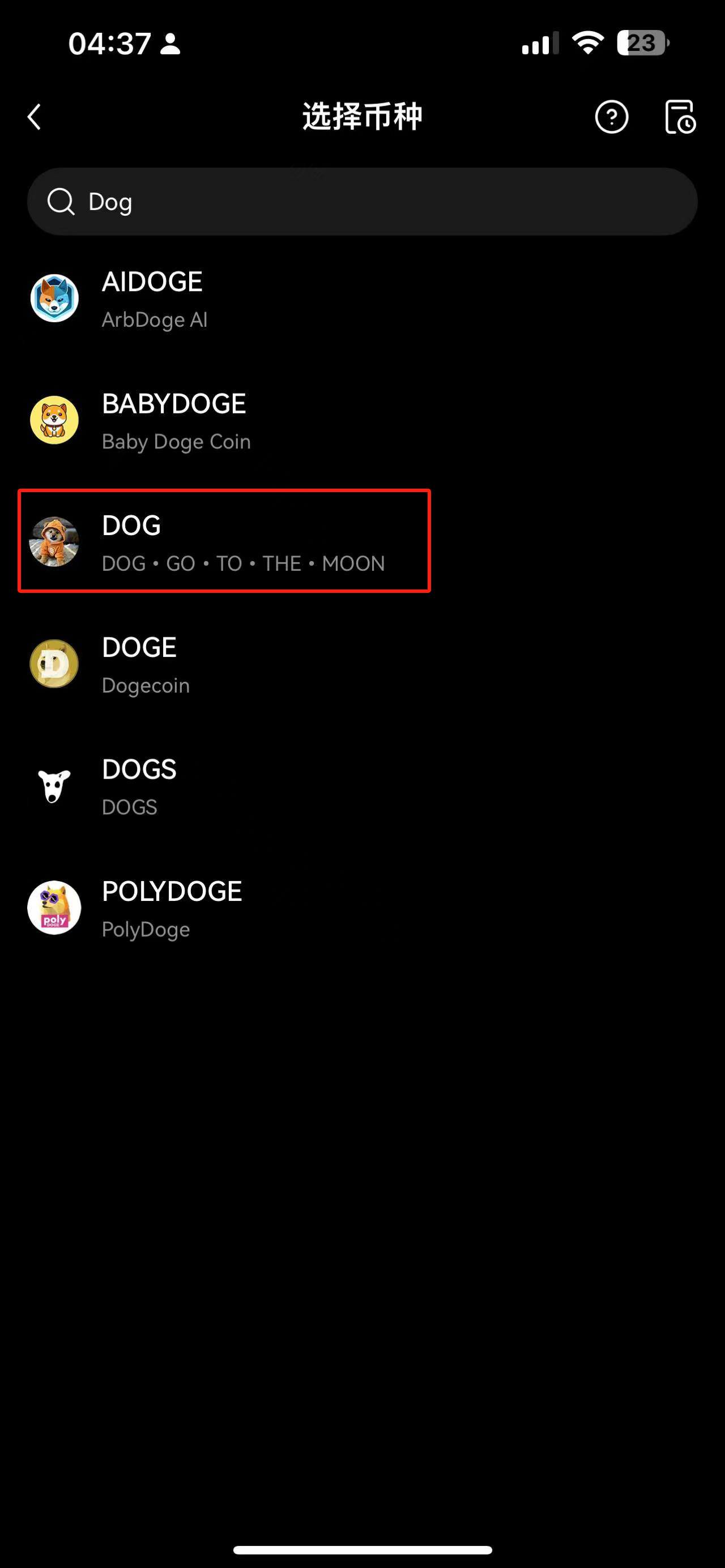Tap the DOG coin avatar
The width and height of the screenshot is (725, 1568).
click(54, 542)
